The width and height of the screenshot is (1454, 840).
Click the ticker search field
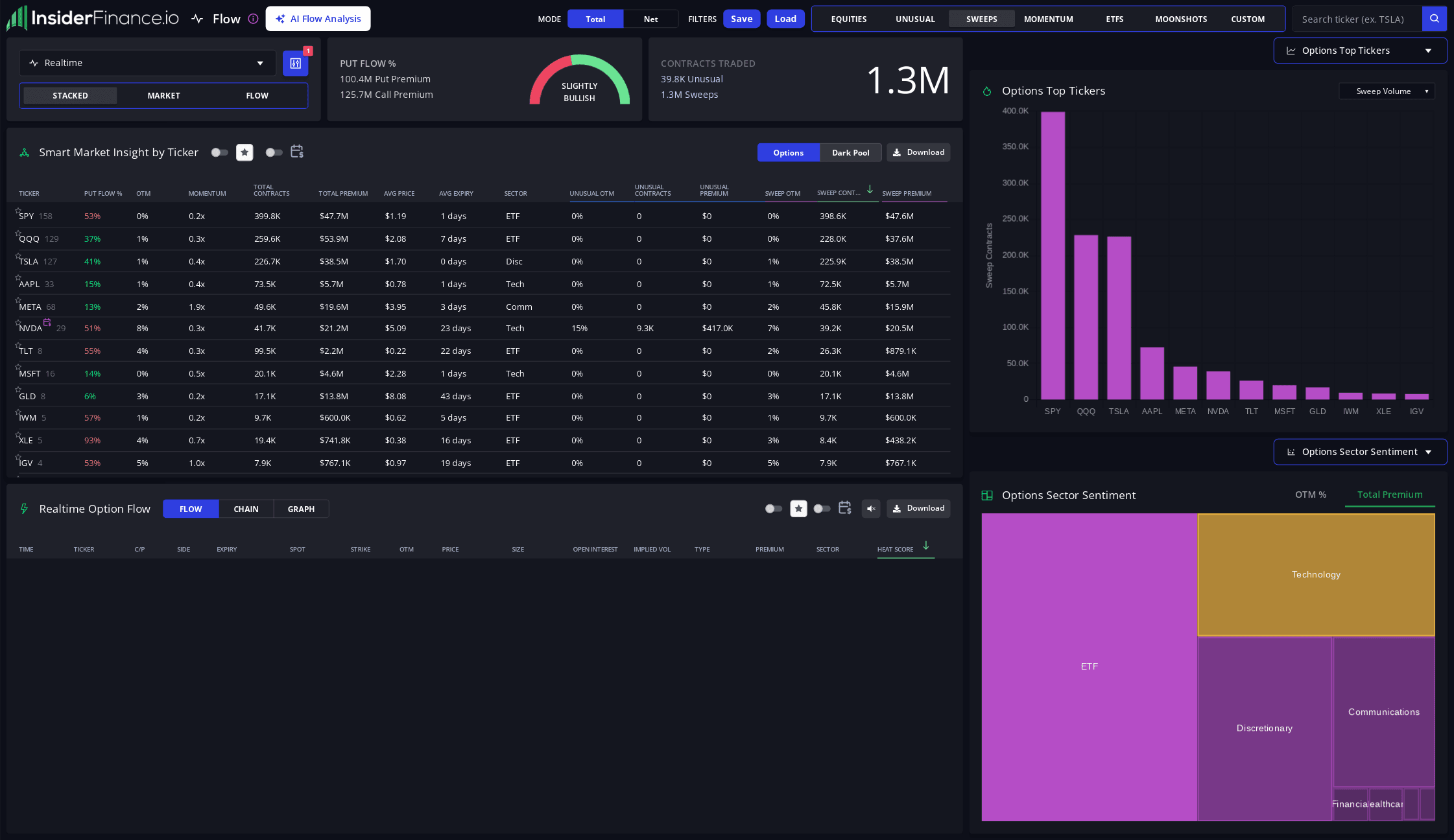pyautogui.click(x=1357, y=19)
